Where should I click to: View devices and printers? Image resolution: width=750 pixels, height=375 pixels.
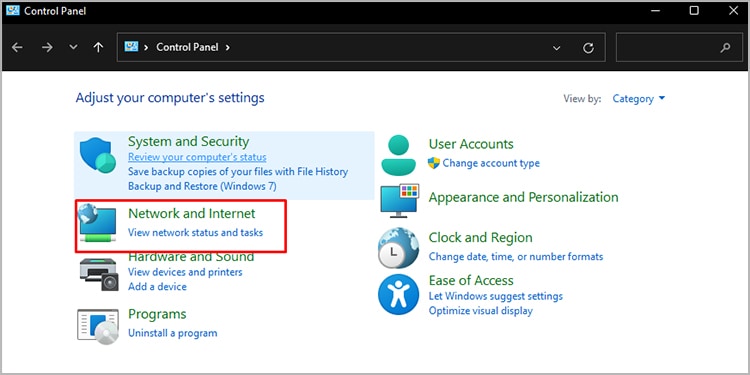(185, 272)
